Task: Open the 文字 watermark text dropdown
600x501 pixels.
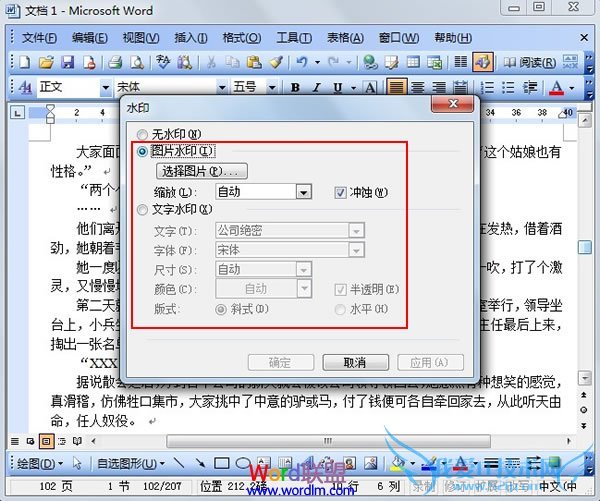Action: 356,231
